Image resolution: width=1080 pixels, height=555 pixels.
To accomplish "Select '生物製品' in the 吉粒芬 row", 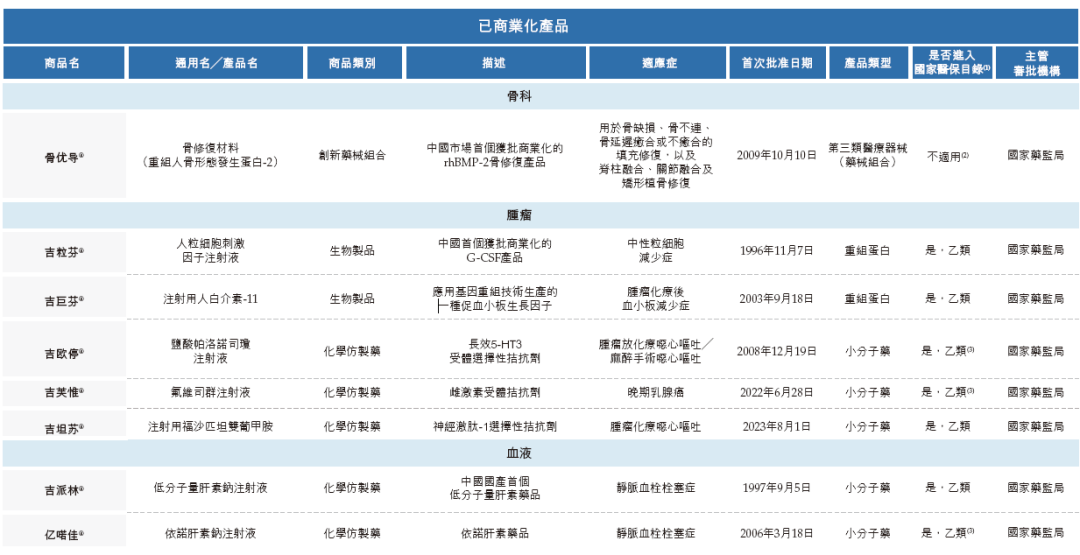I will 352,251.
